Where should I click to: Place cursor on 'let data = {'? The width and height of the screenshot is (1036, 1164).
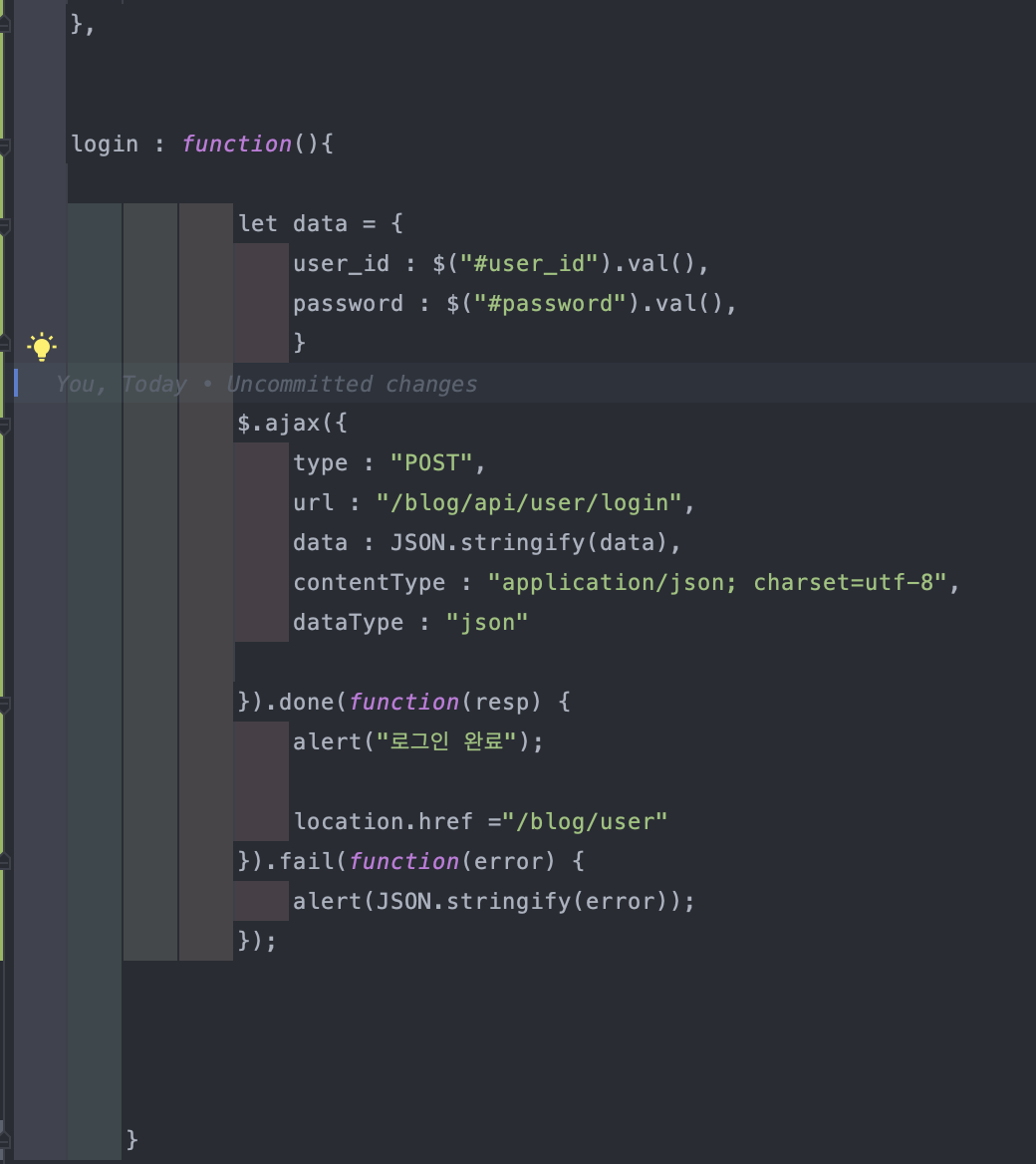coord(321,223)
